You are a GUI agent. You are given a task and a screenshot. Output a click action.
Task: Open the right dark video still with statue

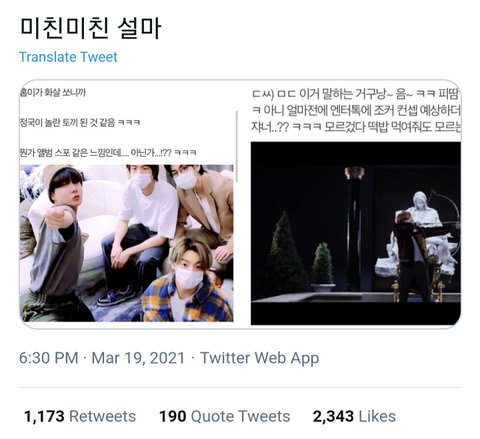[356, 233]
